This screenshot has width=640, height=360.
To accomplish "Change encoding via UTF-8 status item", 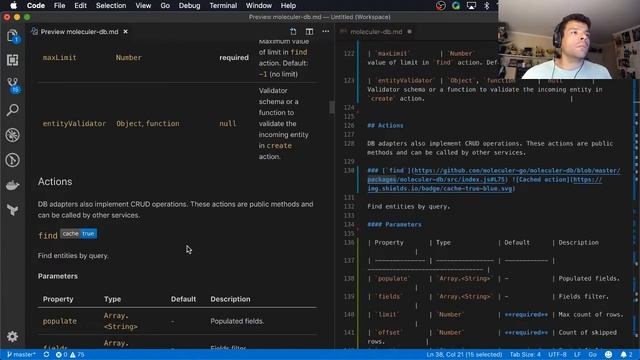I will pos(557,354).
